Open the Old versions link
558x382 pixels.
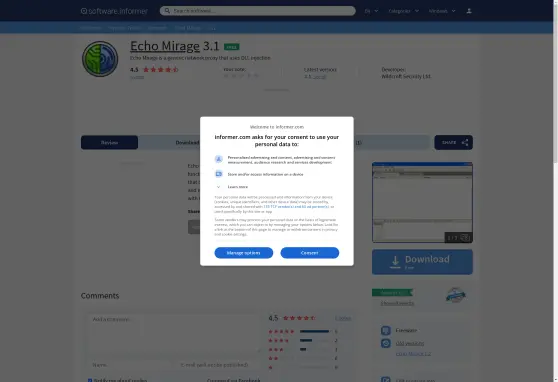(x=410, y=343)
